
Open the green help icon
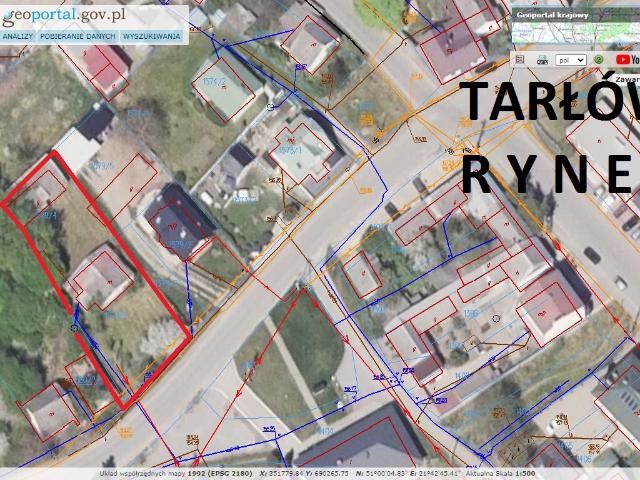[598, 60]
